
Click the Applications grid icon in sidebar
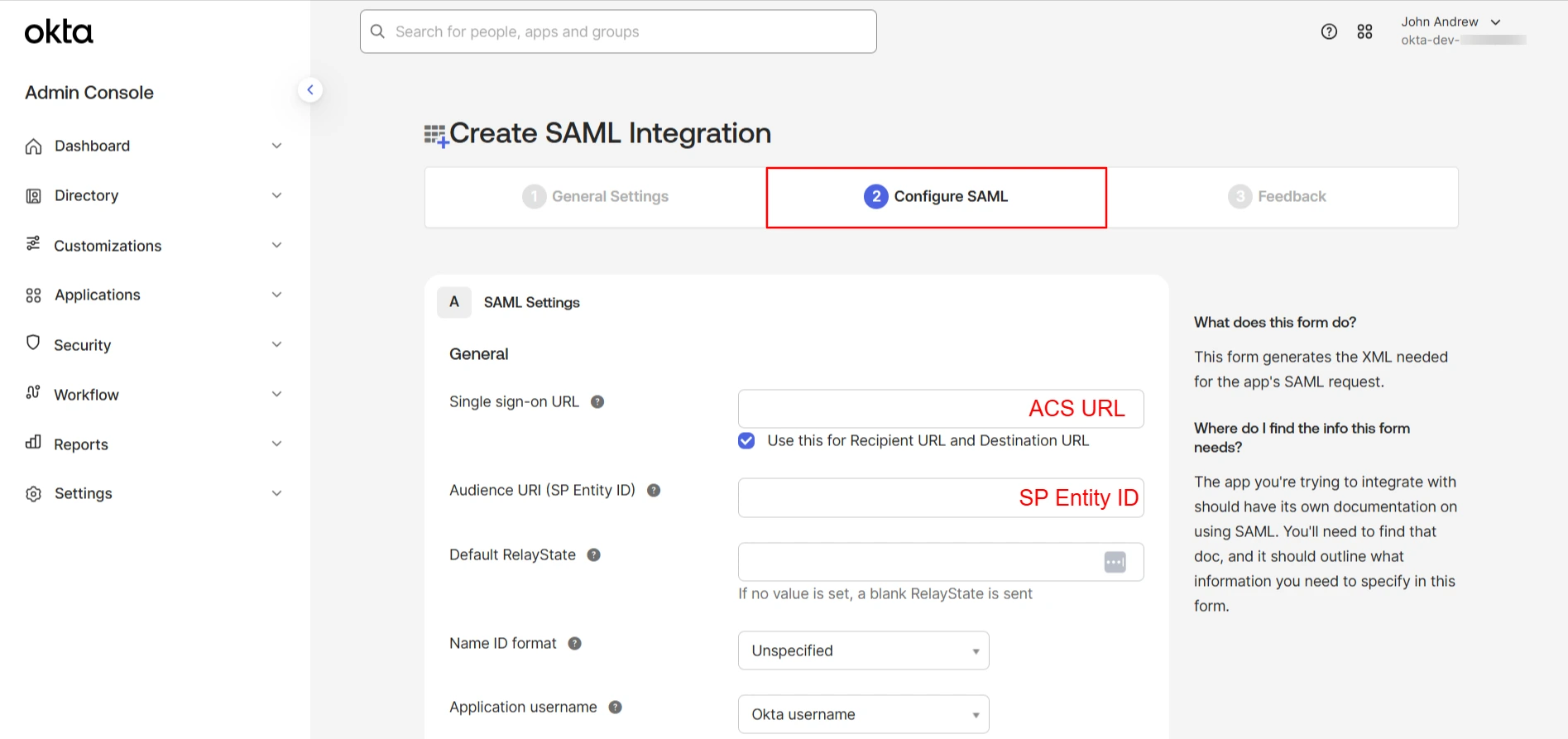pyautogui.click(x=33, y=295)
